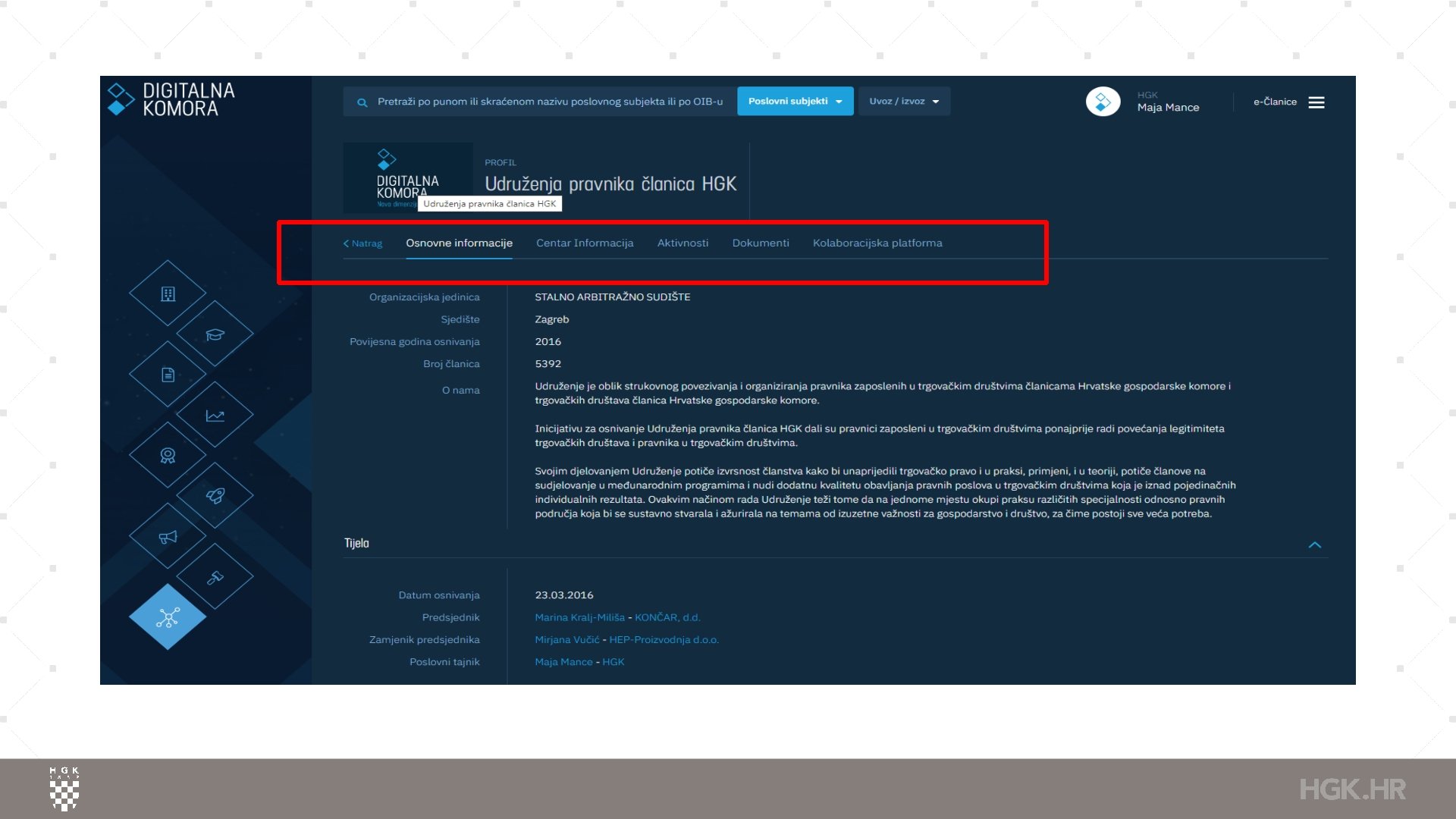Image resolution: width=1456 pixels, height=819 pixels.
Task: Click the 5392 member count
Action: pos(548,364)
